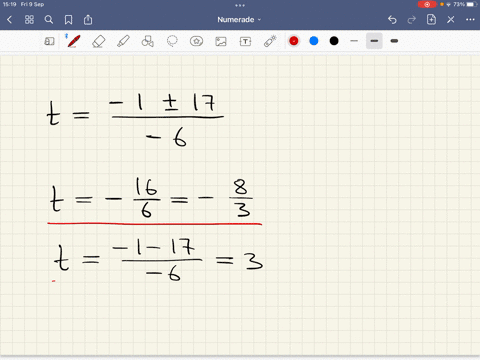Open the page thumbnails grid view
This screenshot has height=360, width=480.
tap(29, 20)
